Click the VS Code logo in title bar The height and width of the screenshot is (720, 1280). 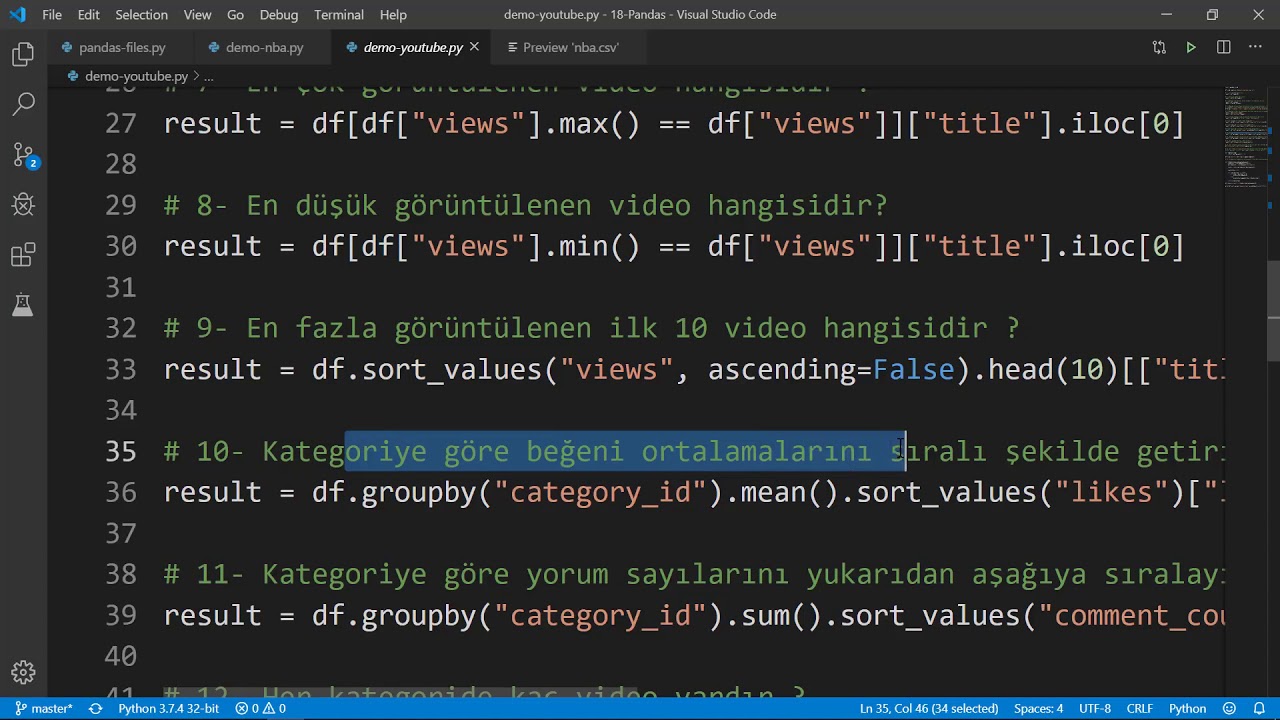[17, 15]
